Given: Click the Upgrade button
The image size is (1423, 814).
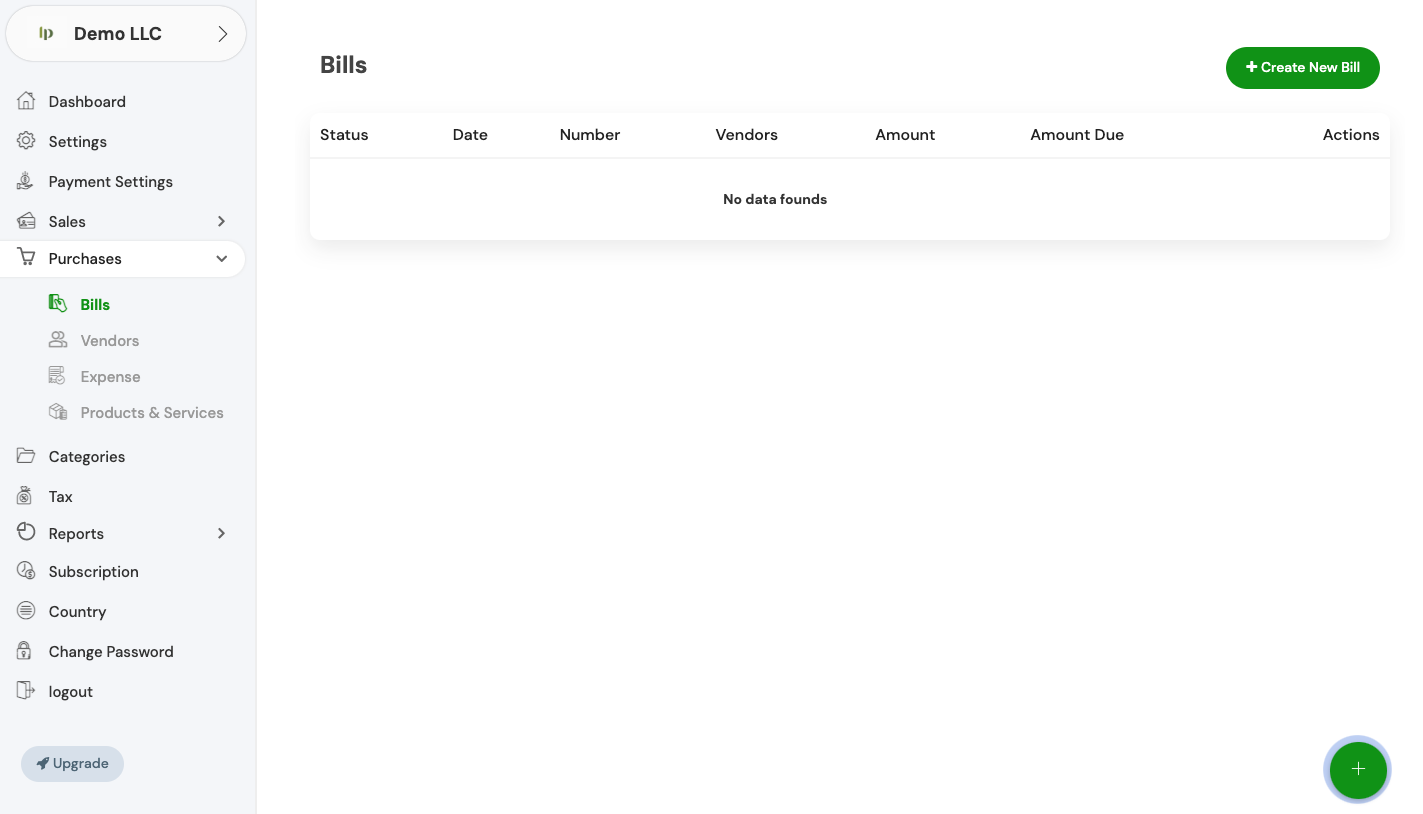Looking at the screenshot, I should click(x=72, y=763).
